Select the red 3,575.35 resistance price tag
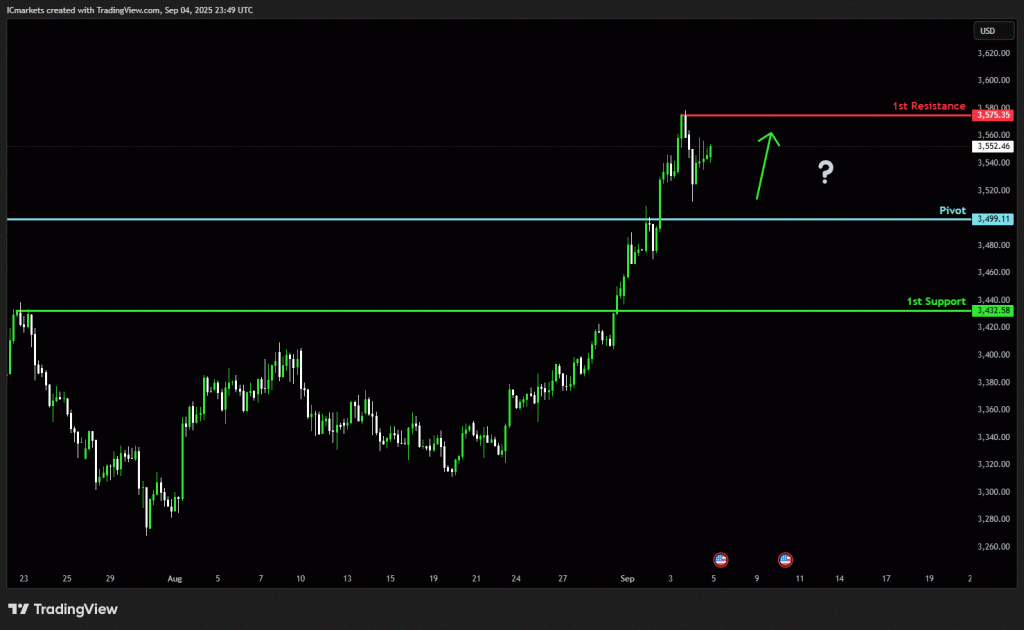1024x630 pixels. [993, 115]
